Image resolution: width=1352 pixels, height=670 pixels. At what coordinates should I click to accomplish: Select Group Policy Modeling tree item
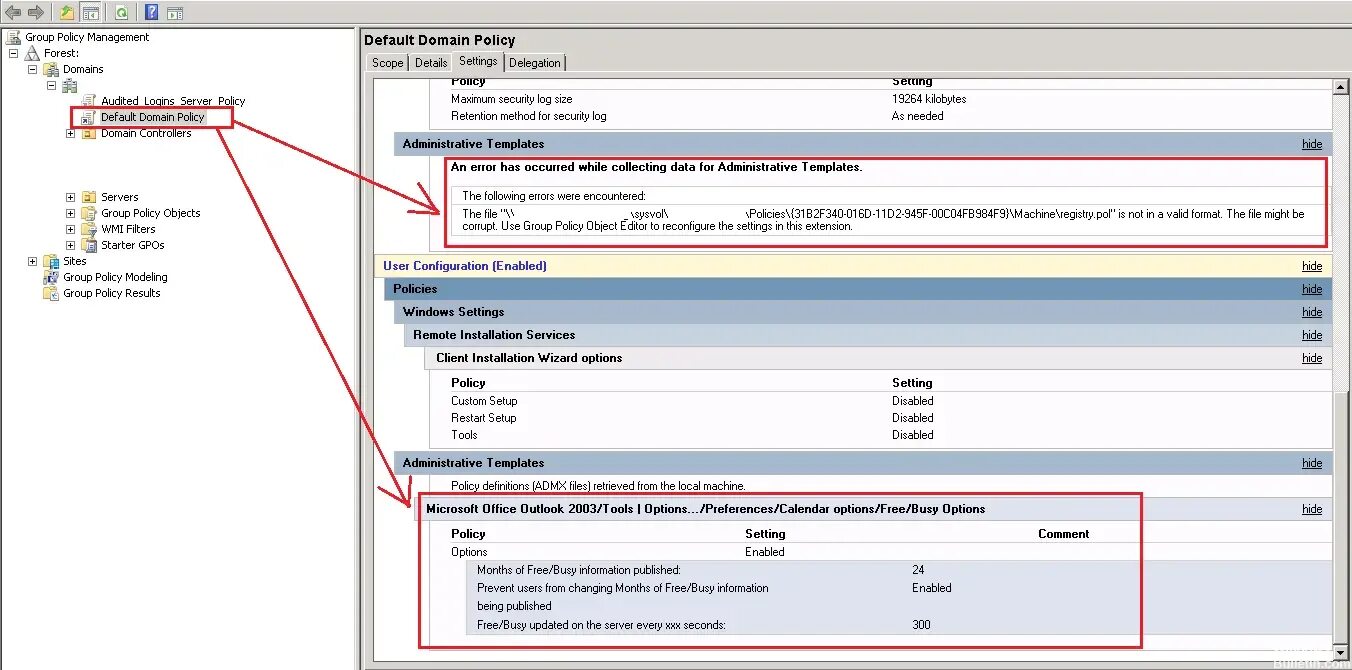click(115, 277)
